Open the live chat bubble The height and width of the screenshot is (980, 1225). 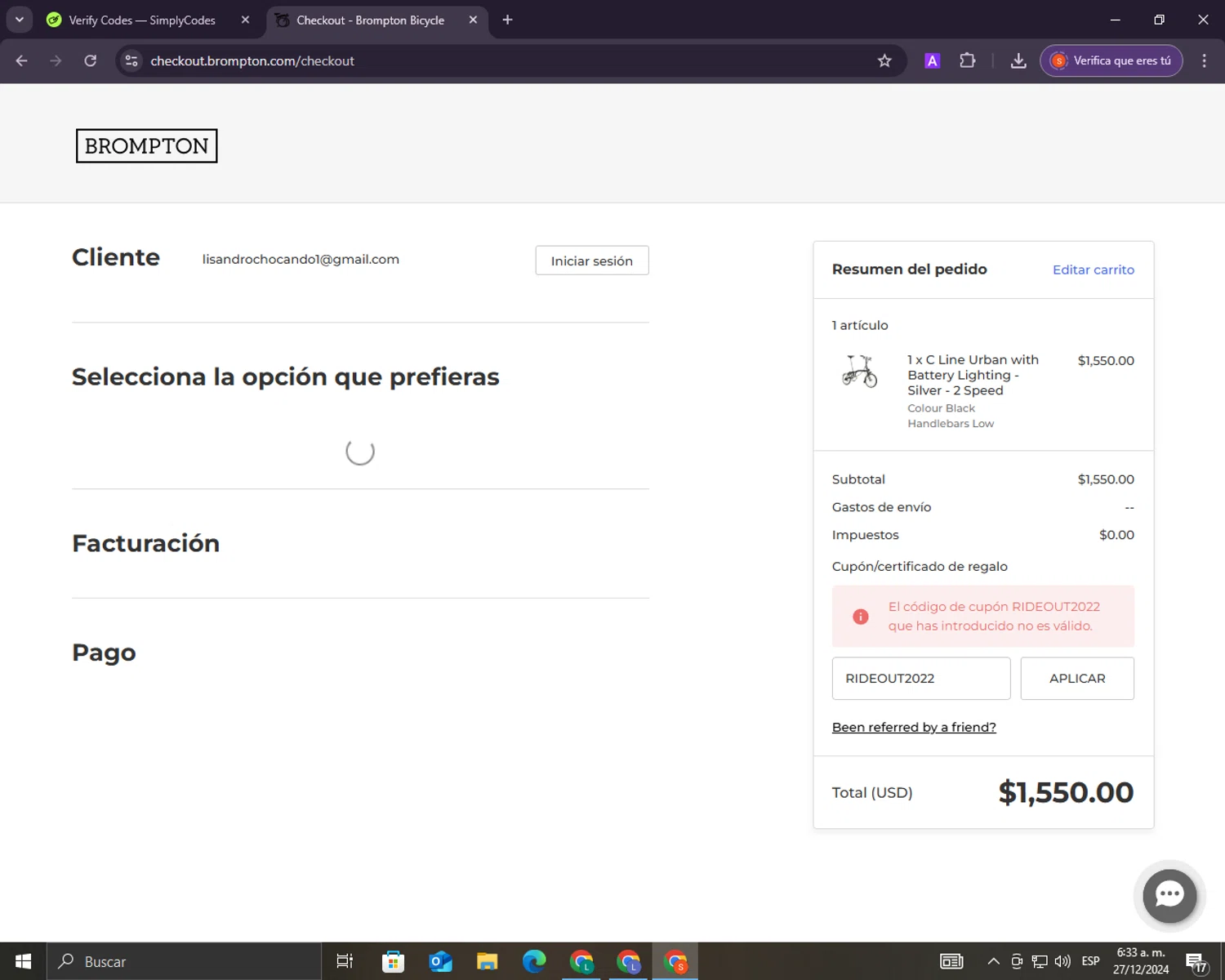click(1169, 895)
